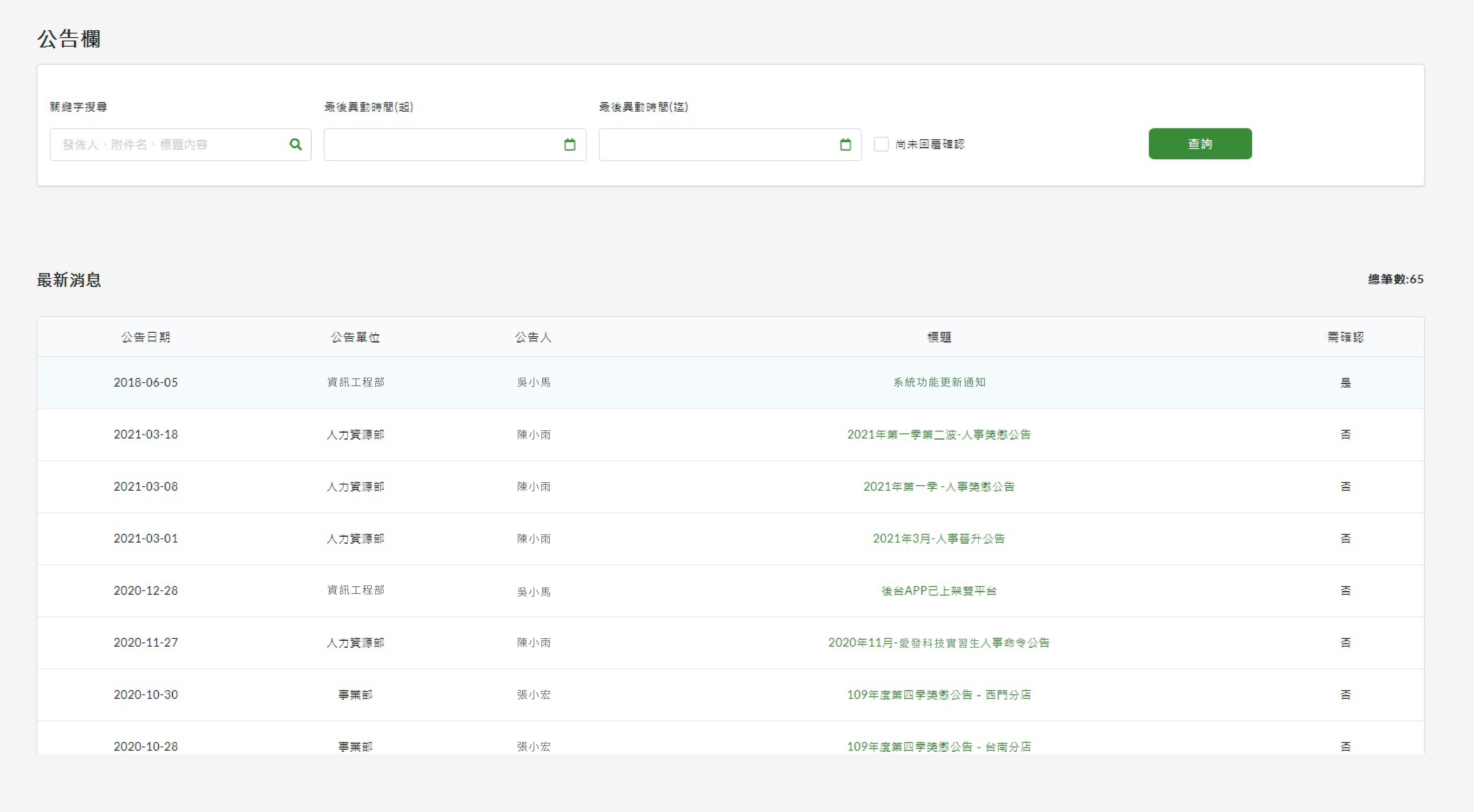Click 陳小雨 in the 2021-03-08 row
Screen dimensions: 1474x812
pos(533,487)
